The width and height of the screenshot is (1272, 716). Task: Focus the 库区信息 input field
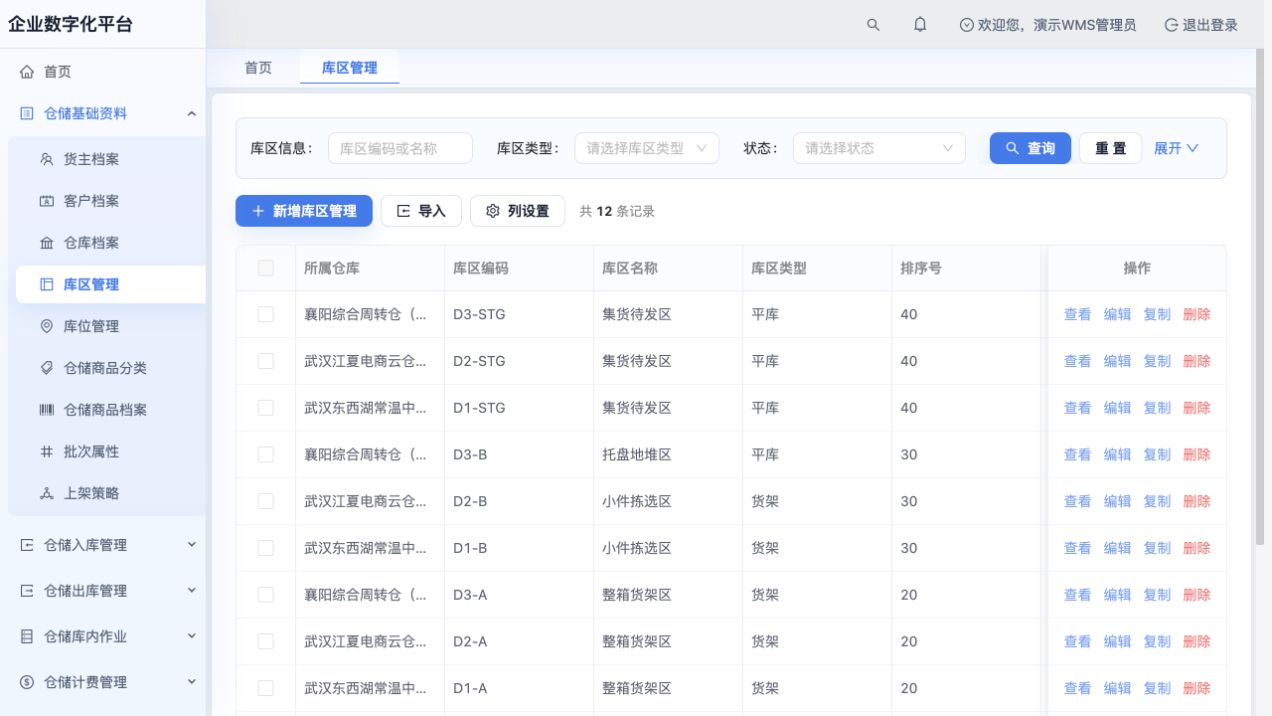pos(400,148)
